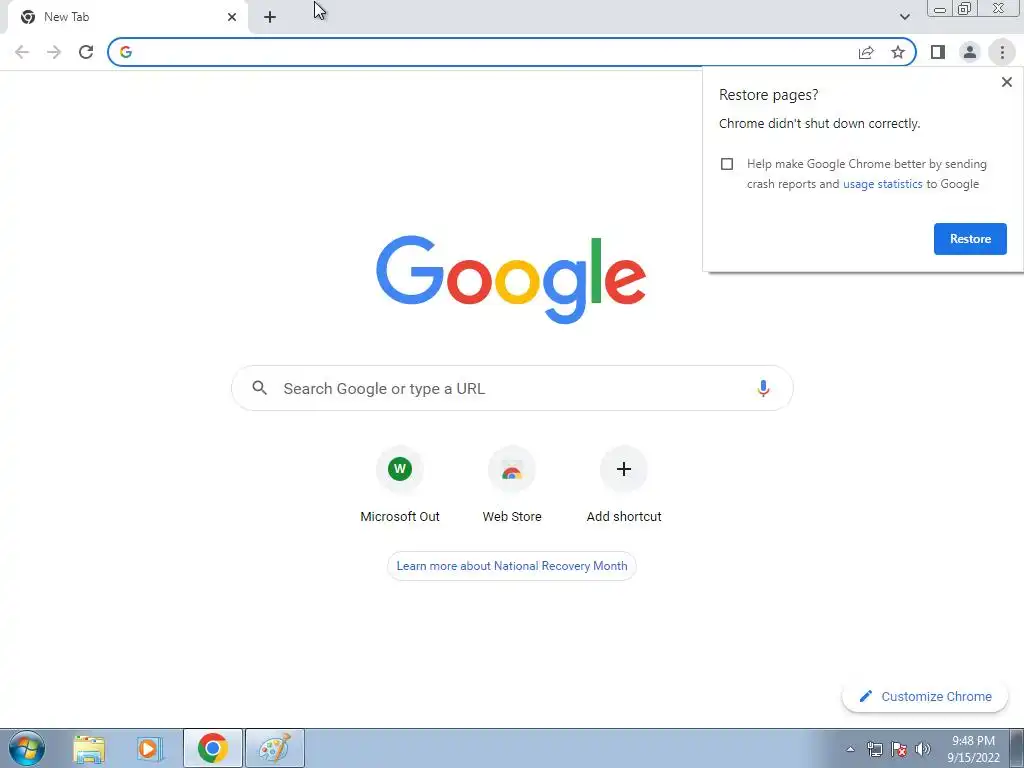This screenshot has height=768, width=1024.
Task: Click the Search Google or type a URL box
Action: (512, 389)
